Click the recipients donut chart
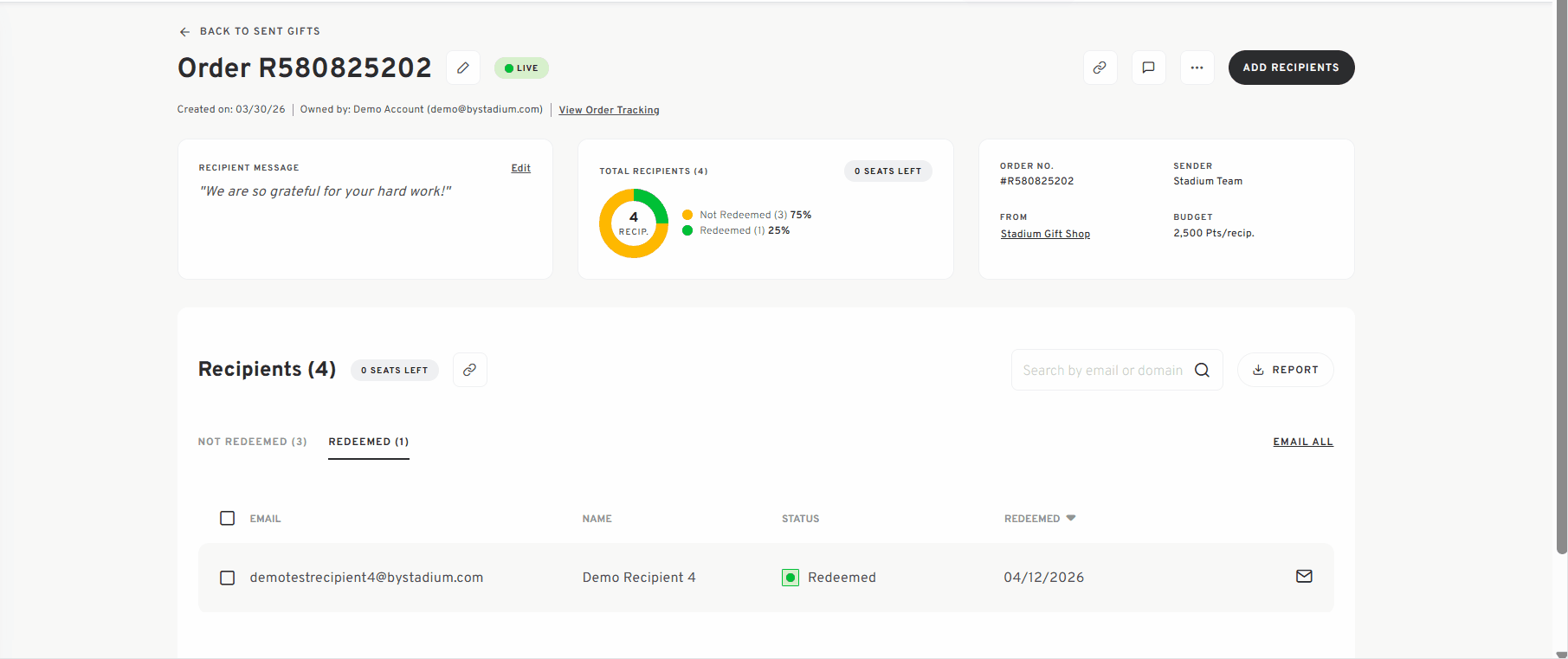 coord(634,223)
